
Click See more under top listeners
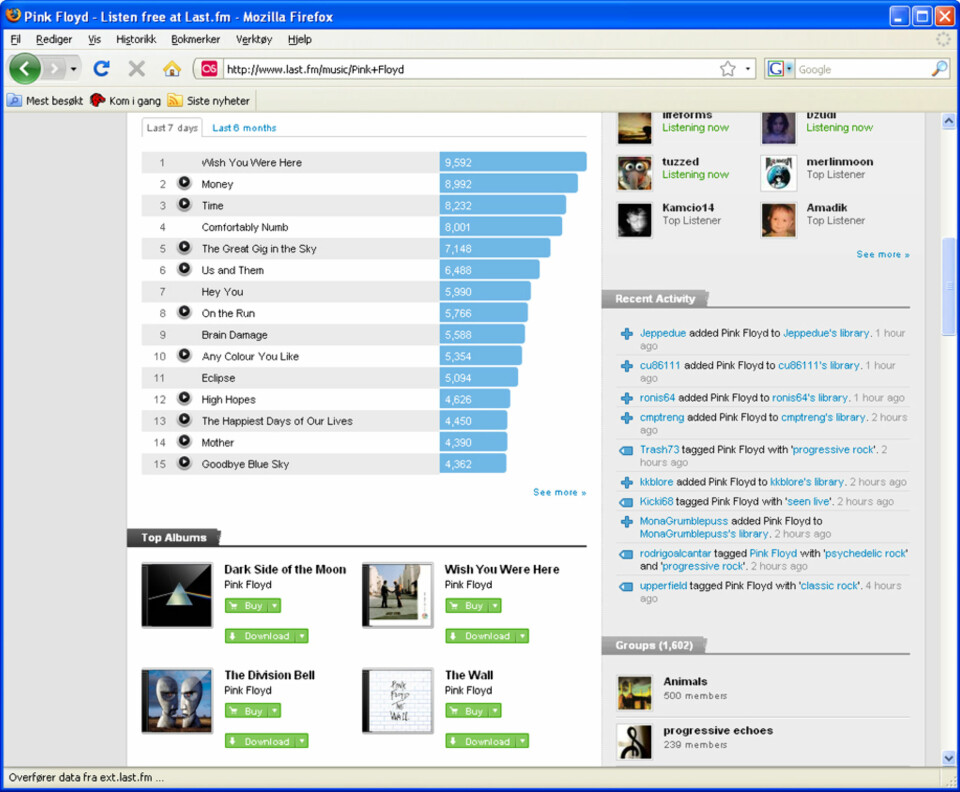tap(883, 254)
